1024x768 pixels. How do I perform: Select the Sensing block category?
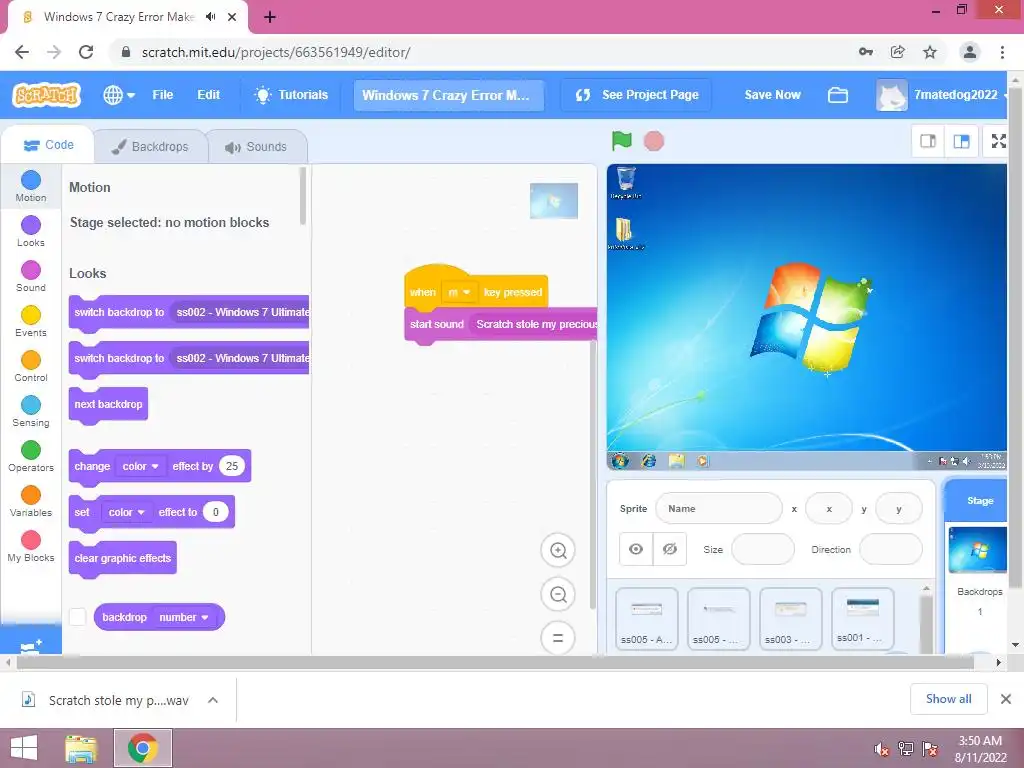pyautogui.click(x=31, y=411)
